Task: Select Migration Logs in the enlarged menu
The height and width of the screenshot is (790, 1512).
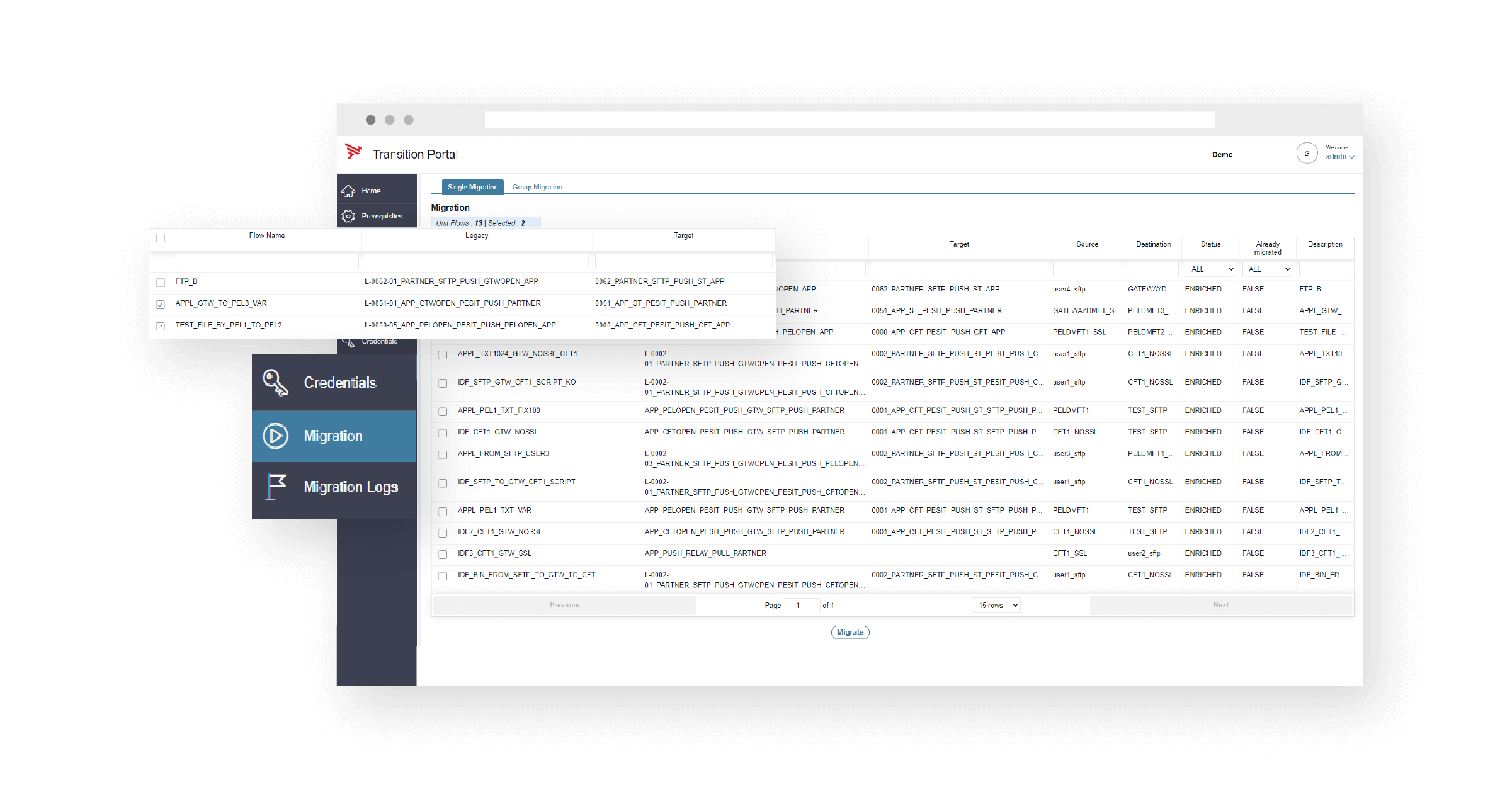Action: pos(334,487)
